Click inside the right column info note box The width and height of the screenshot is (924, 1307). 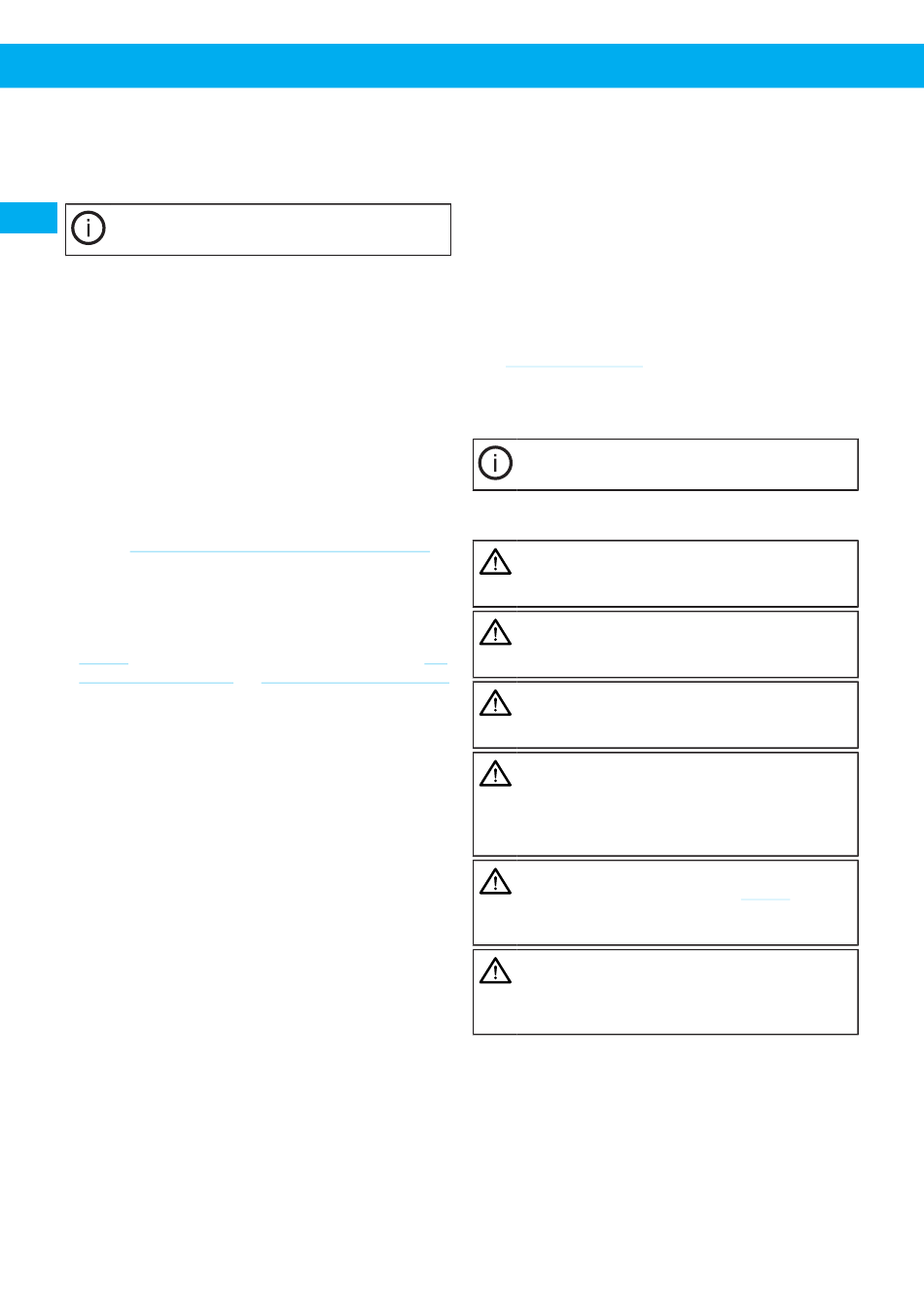[665, 465]
